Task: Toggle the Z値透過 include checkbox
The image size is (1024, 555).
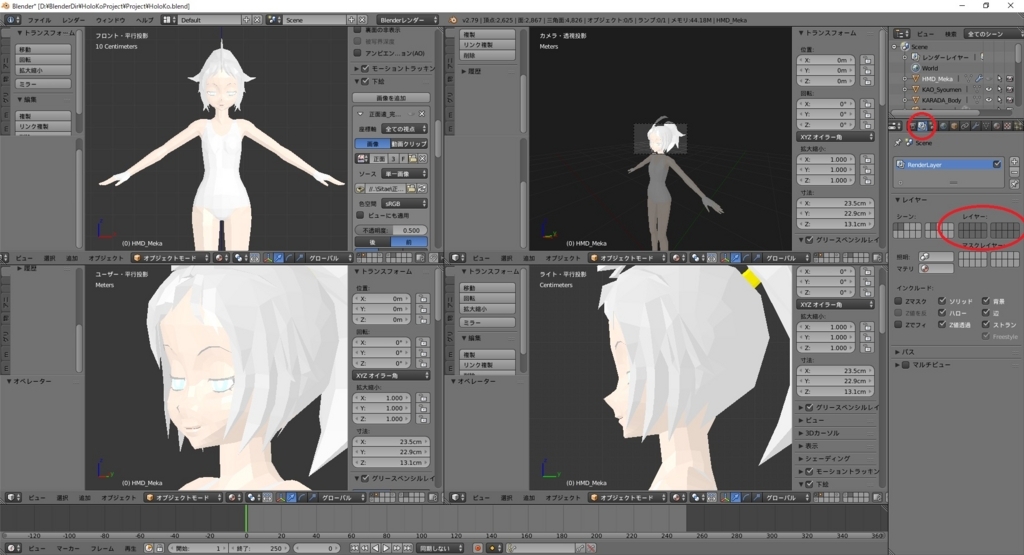Action: coord(942,325)
